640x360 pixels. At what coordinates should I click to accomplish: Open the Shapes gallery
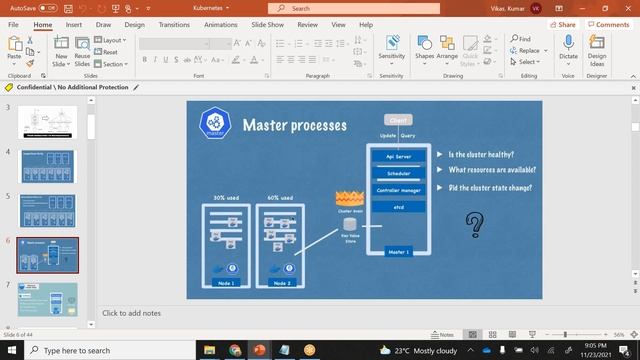click(x=424, y=51)
